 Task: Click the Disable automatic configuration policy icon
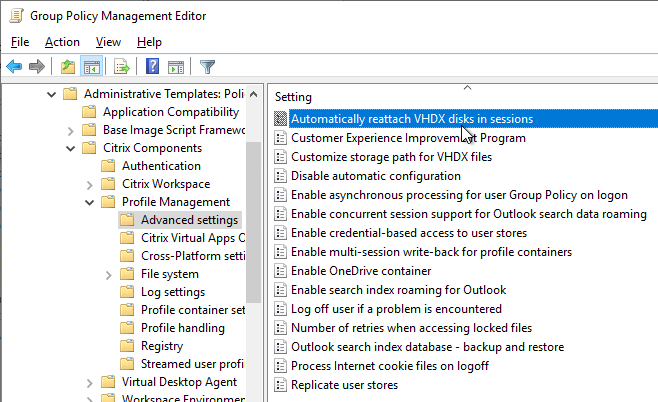(280, 176)
